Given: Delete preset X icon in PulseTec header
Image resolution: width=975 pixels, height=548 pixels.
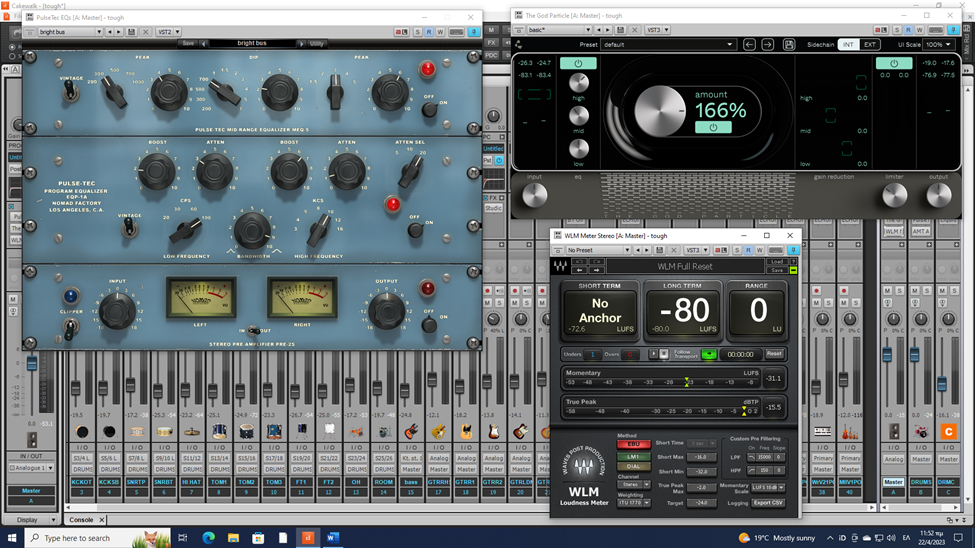Looking at the screenshot, I should click(x=146, y=32).
